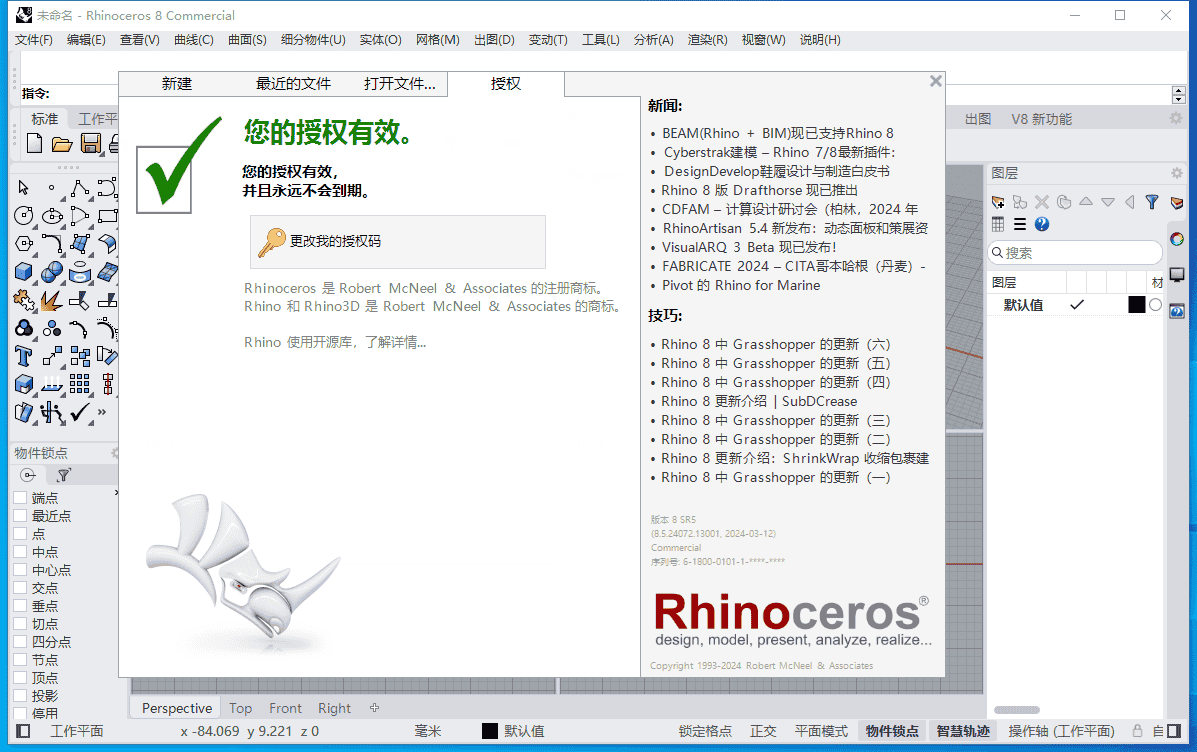Select the arrow selection tool

click(x=21, y=188)
